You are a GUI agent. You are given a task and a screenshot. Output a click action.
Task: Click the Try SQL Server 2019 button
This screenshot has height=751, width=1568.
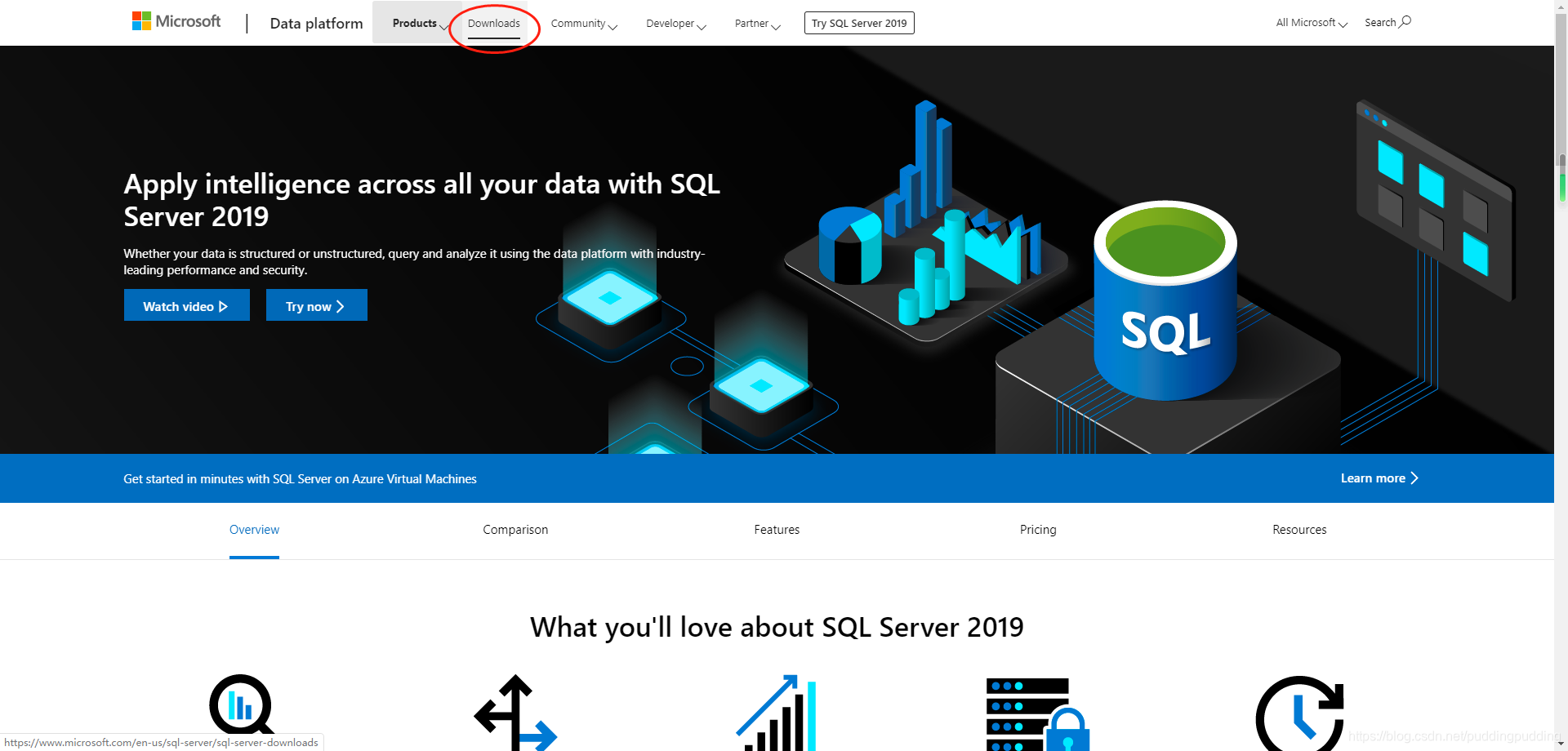point(859,23)
